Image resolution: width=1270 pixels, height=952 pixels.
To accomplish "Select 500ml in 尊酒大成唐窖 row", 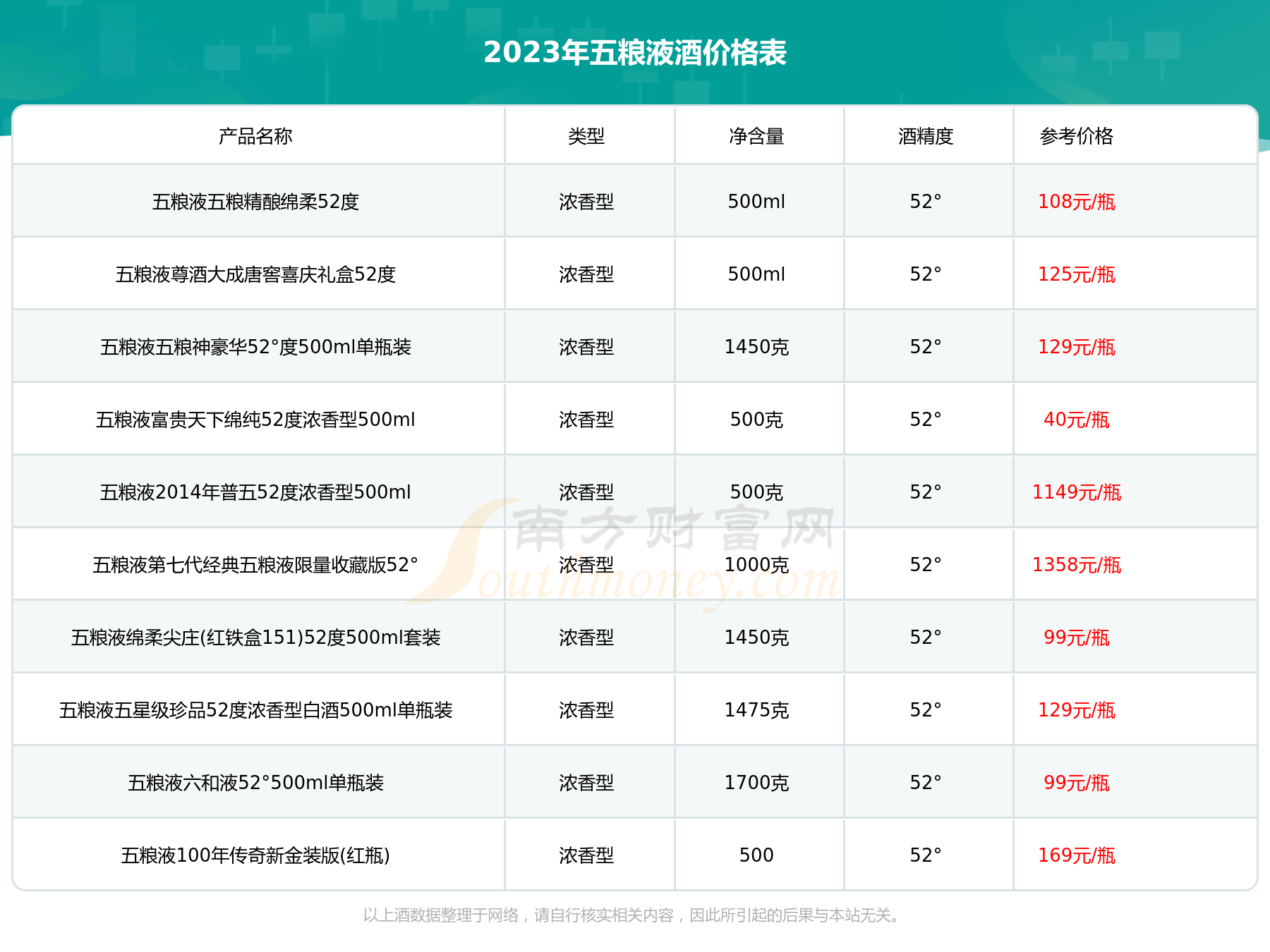I will pos(756,274).
